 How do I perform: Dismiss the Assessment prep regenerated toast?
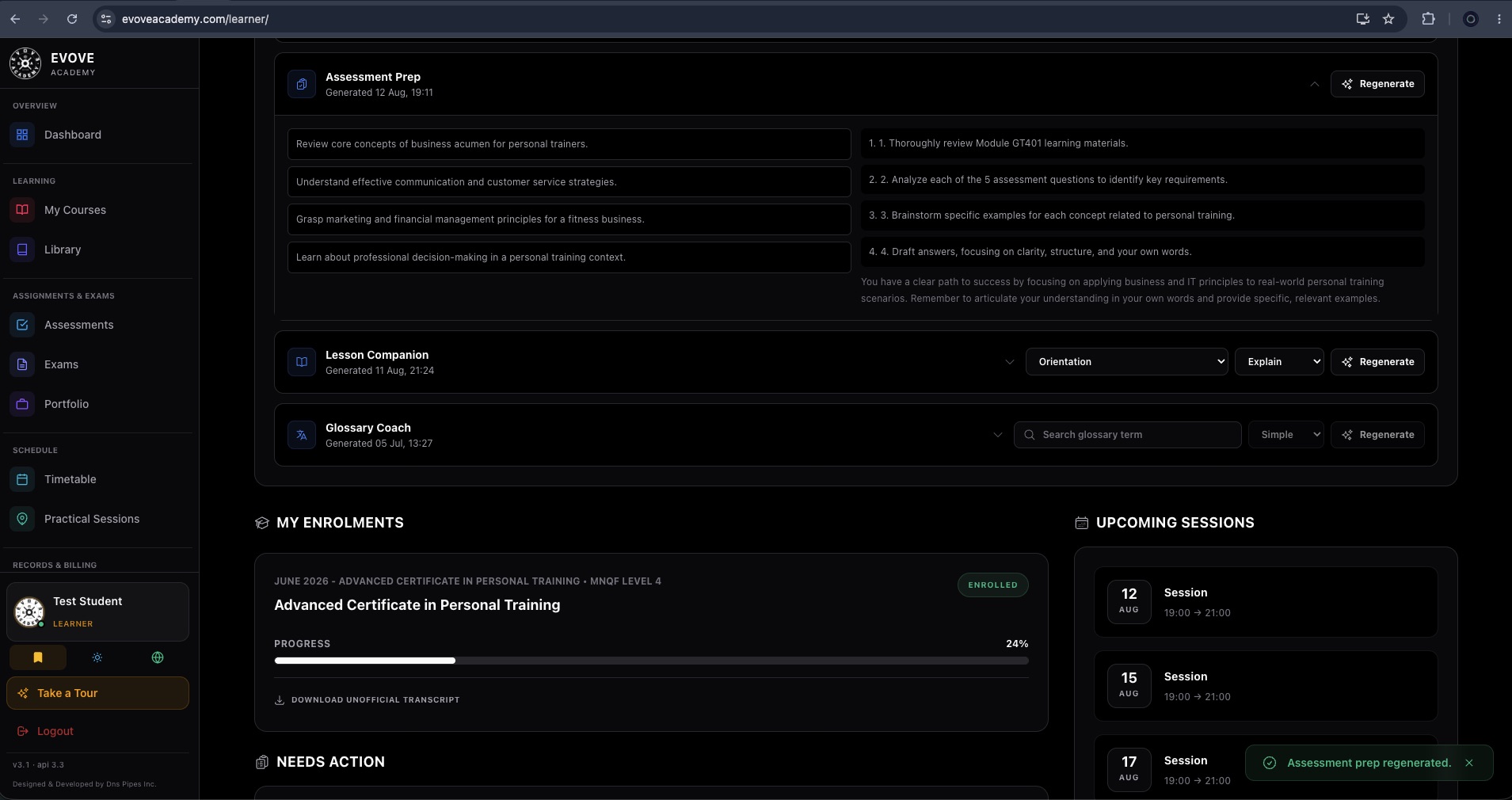click(x=1469, y=763)
